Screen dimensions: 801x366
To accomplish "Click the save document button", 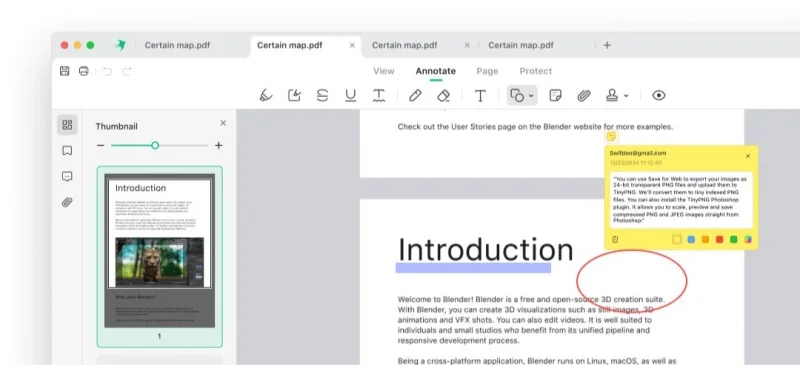I will point(64,71).
